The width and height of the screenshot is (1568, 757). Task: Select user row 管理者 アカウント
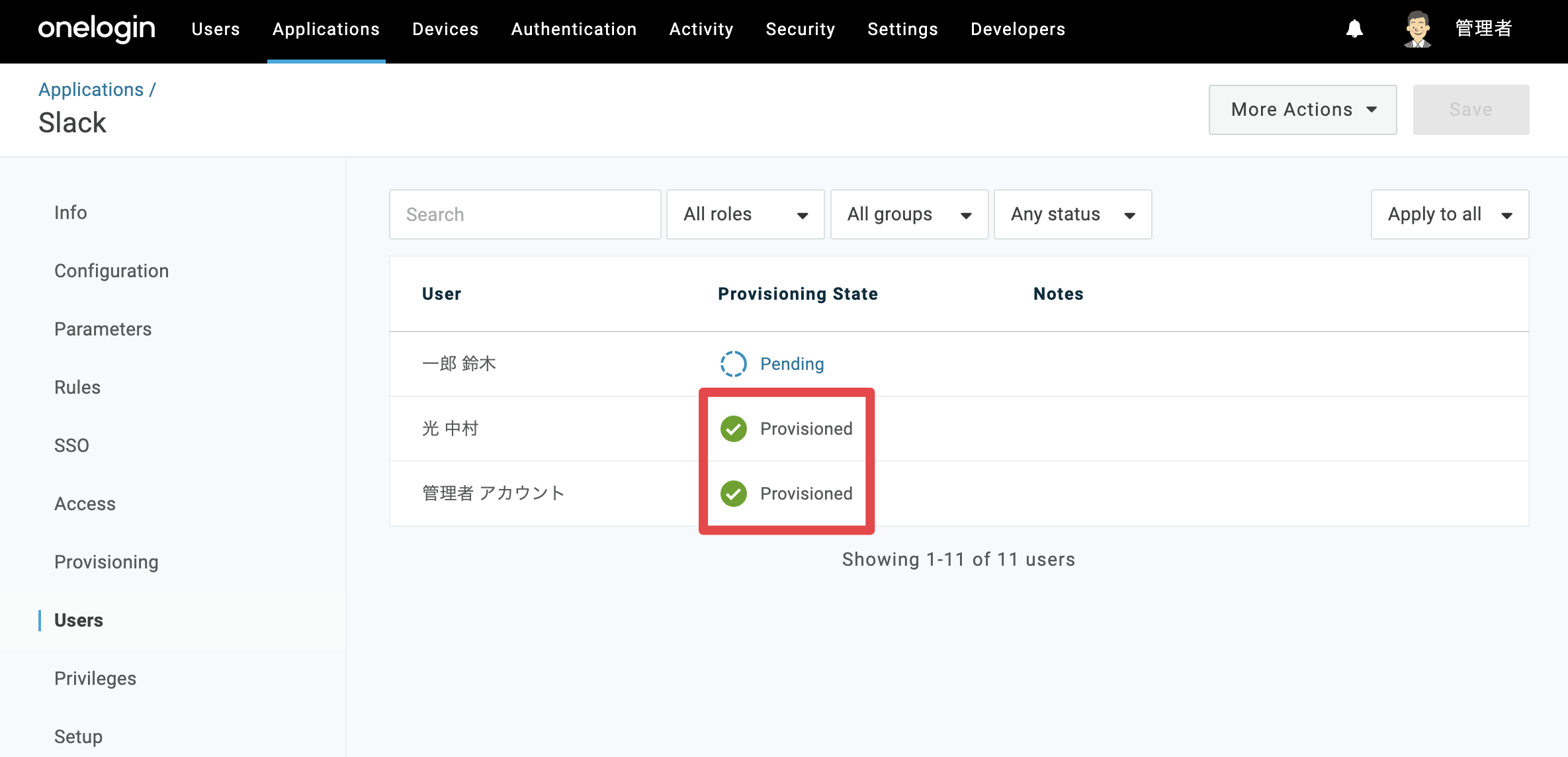959,494
